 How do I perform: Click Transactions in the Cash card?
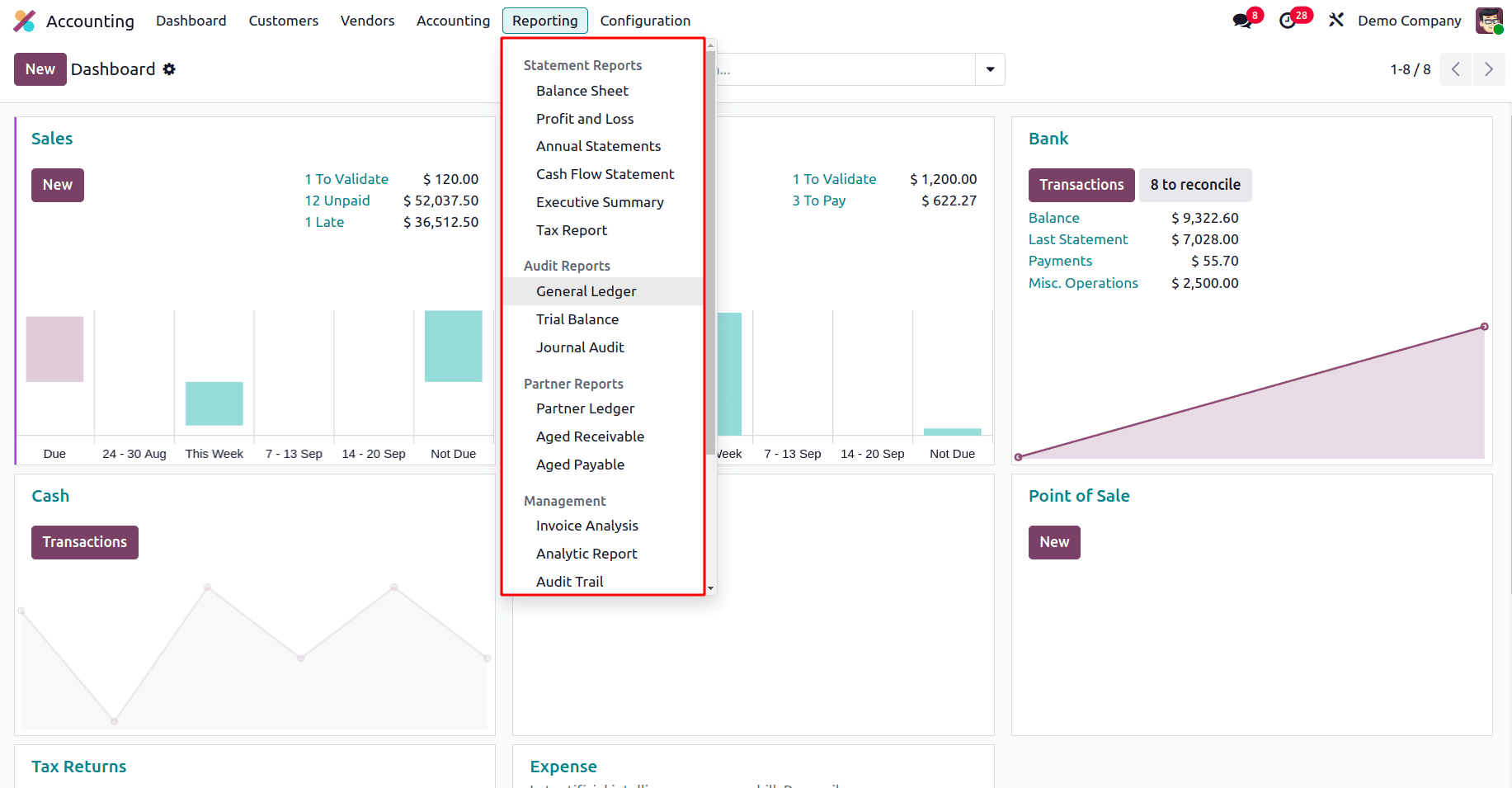pyautogui.click(x=84, y=542)
